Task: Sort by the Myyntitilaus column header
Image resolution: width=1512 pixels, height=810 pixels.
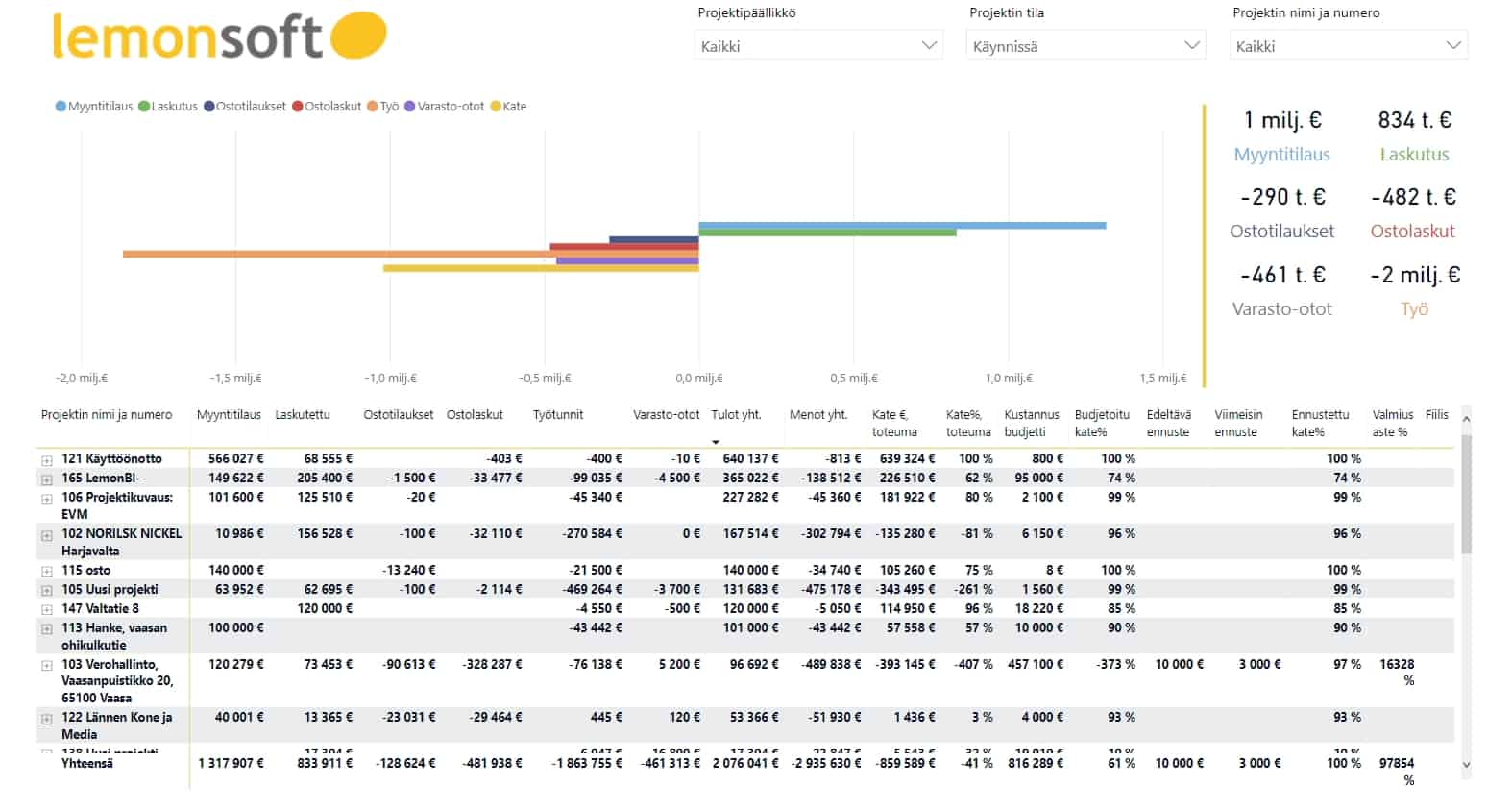Action: coord(229,415)
